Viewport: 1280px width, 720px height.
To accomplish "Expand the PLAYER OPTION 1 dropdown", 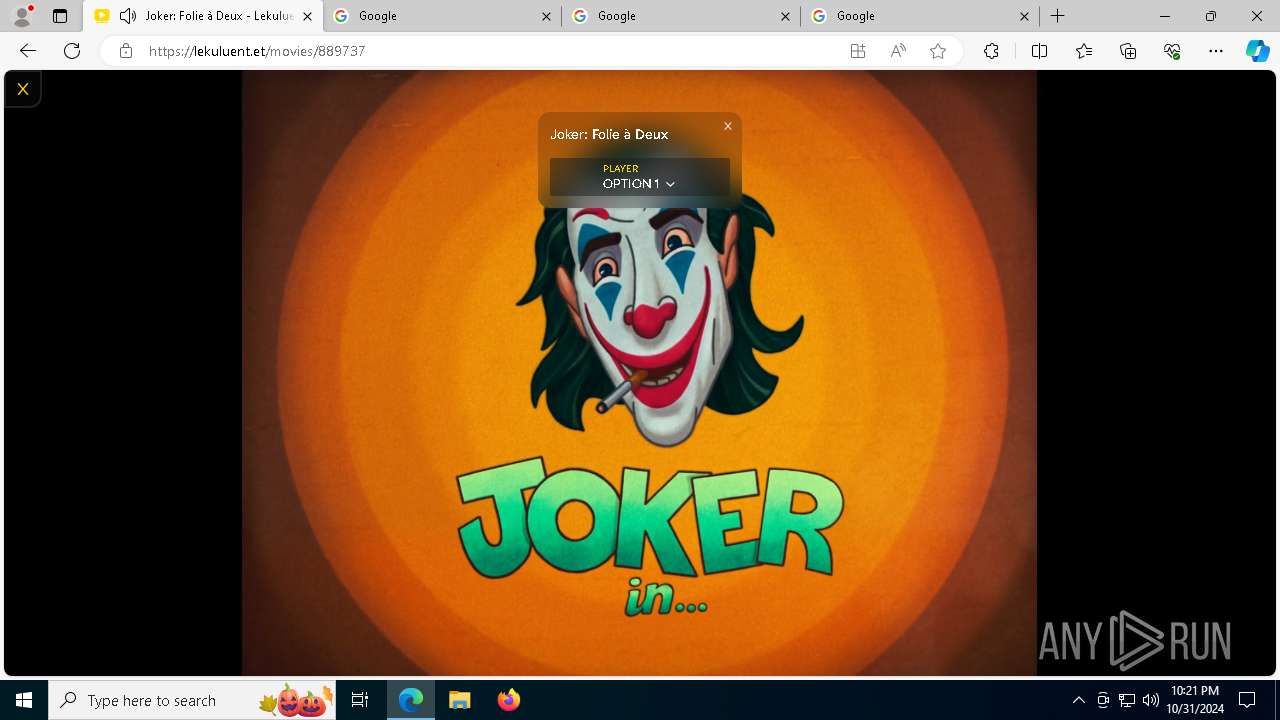I will coord(640,177).
